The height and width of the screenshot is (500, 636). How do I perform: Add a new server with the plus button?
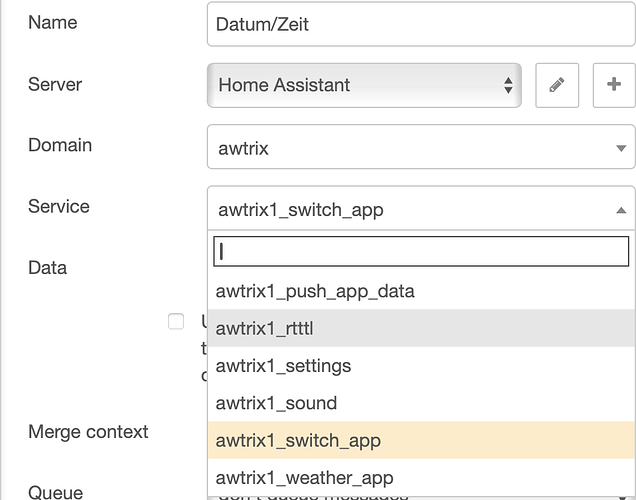614,85
